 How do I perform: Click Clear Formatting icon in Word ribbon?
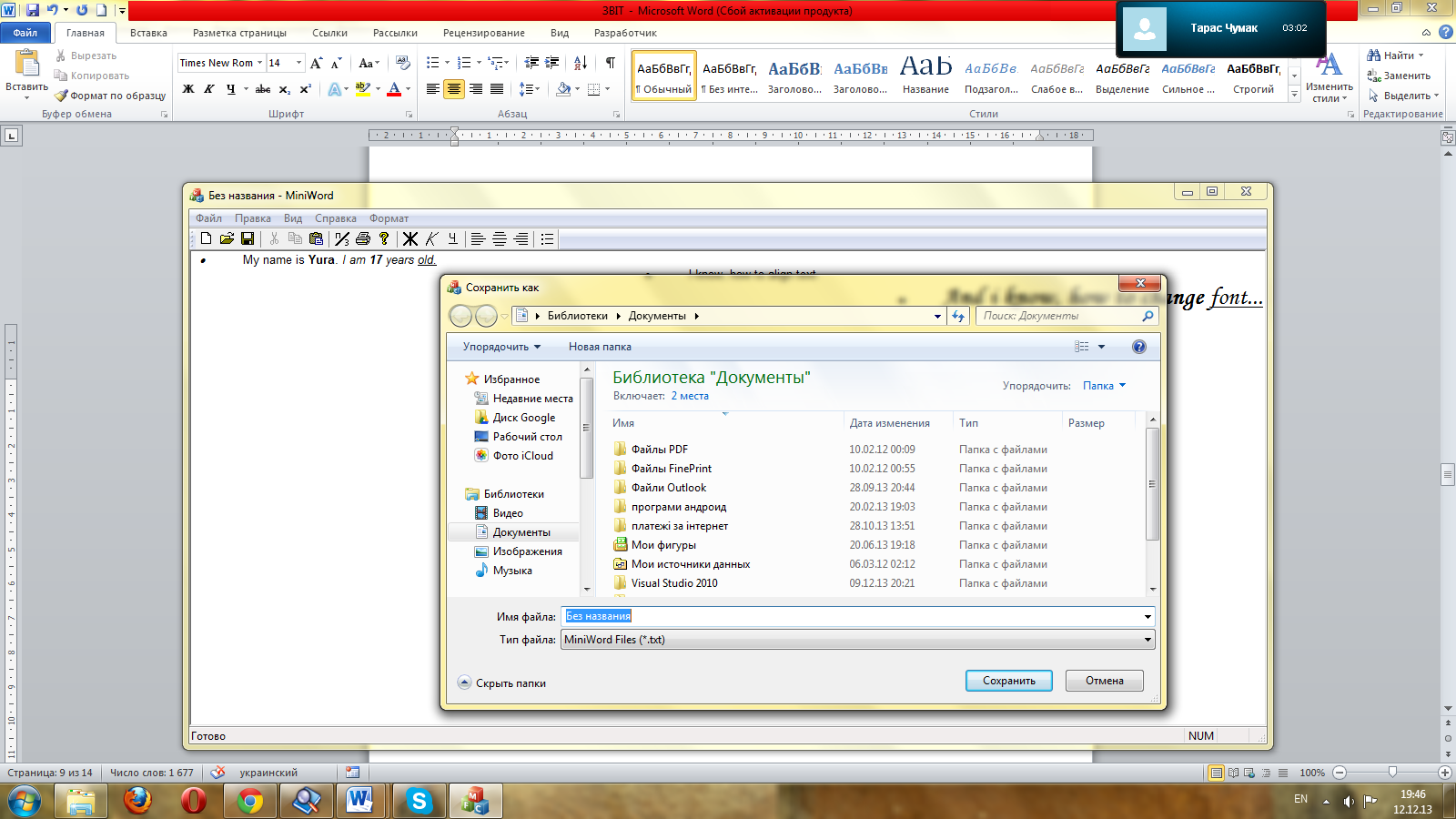pyautogui.click(x=403, y=63)
